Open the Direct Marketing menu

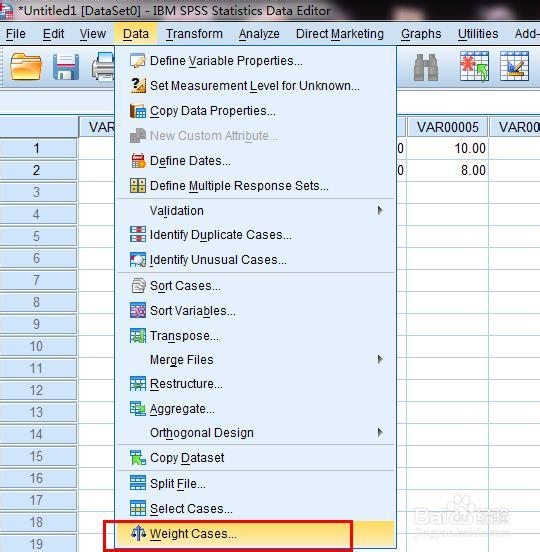340,34
